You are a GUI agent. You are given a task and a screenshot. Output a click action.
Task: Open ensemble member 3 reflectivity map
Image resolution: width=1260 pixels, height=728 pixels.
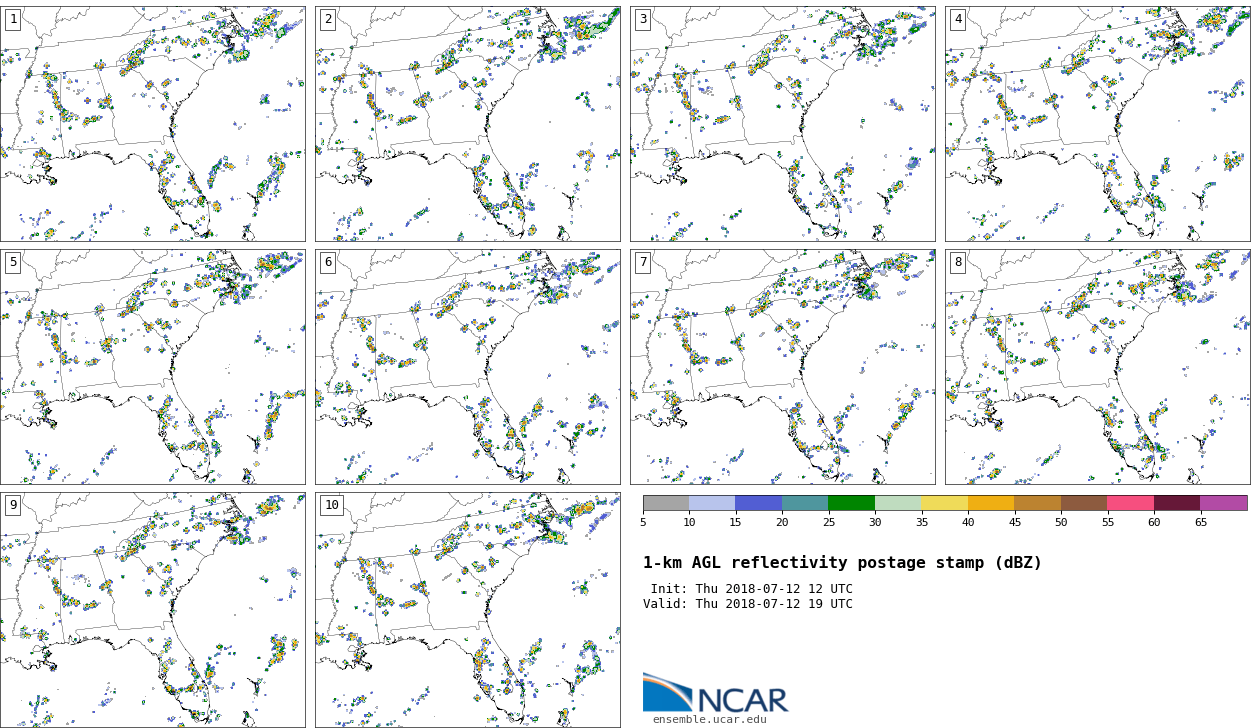(x=783, y=124)
